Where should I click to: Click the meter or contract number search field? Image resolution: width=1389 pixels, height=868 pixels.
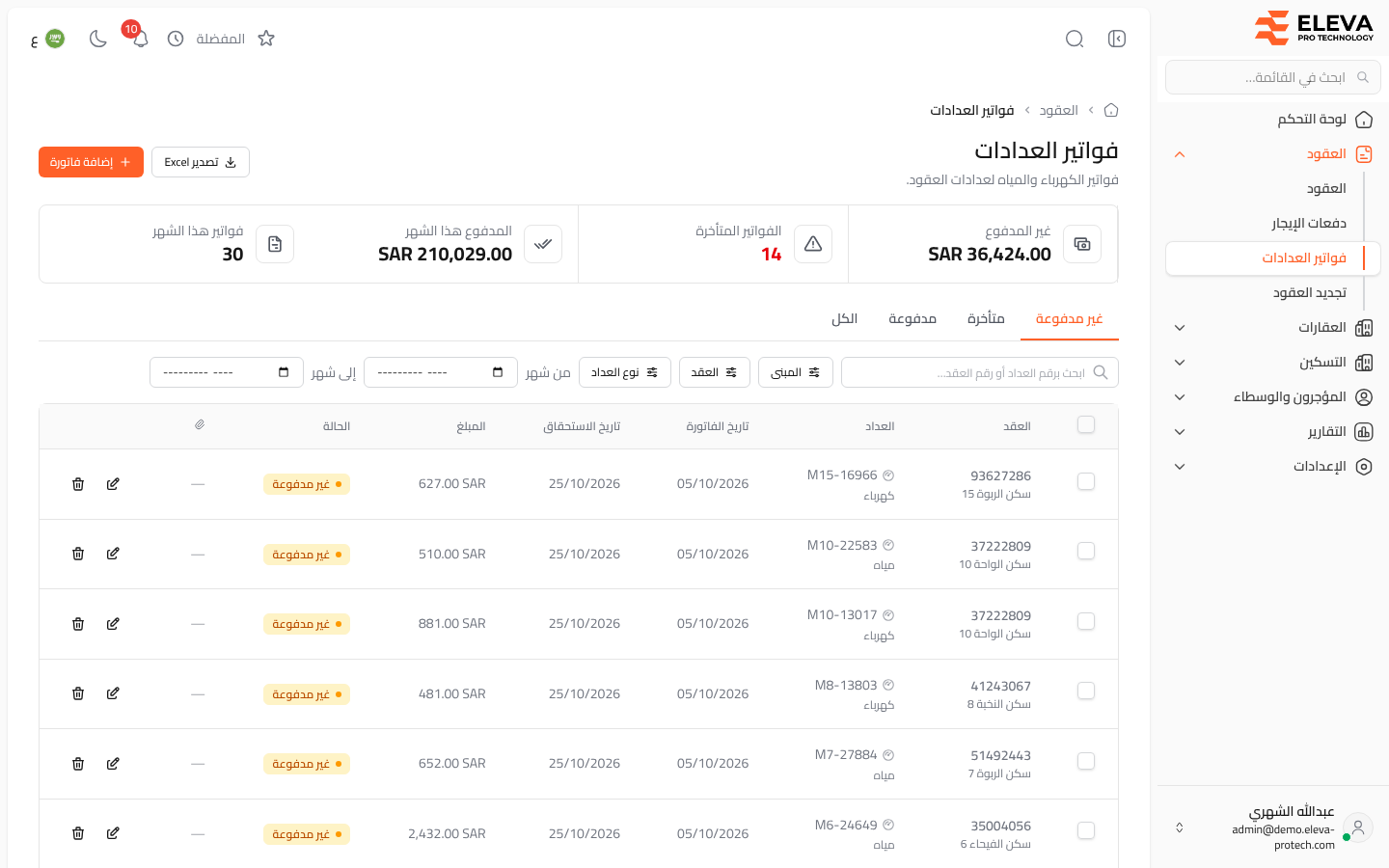pos(980,372)
